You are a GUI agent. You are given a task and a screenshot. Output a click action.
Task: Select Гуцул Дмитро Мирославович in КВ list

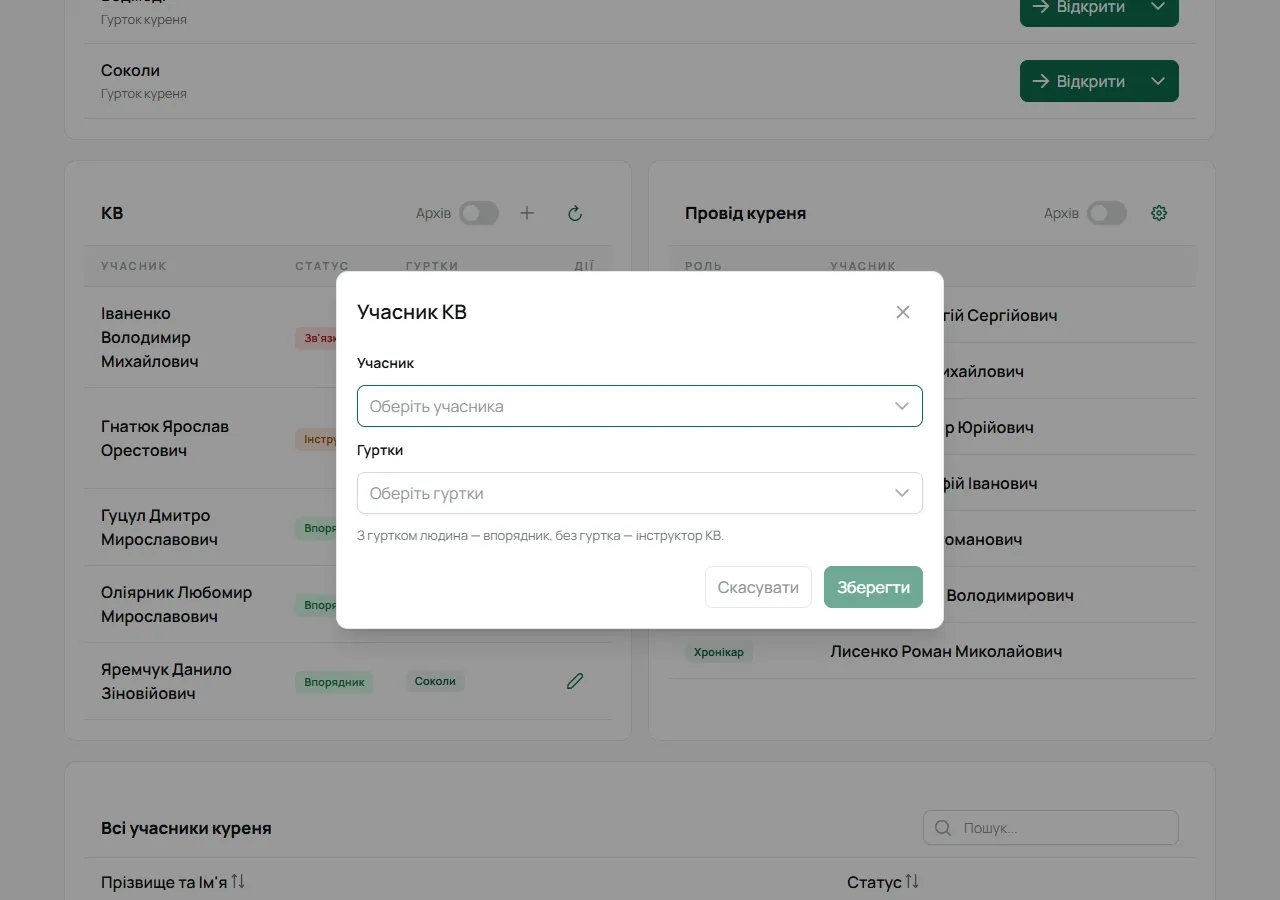[x=159, y=527]
